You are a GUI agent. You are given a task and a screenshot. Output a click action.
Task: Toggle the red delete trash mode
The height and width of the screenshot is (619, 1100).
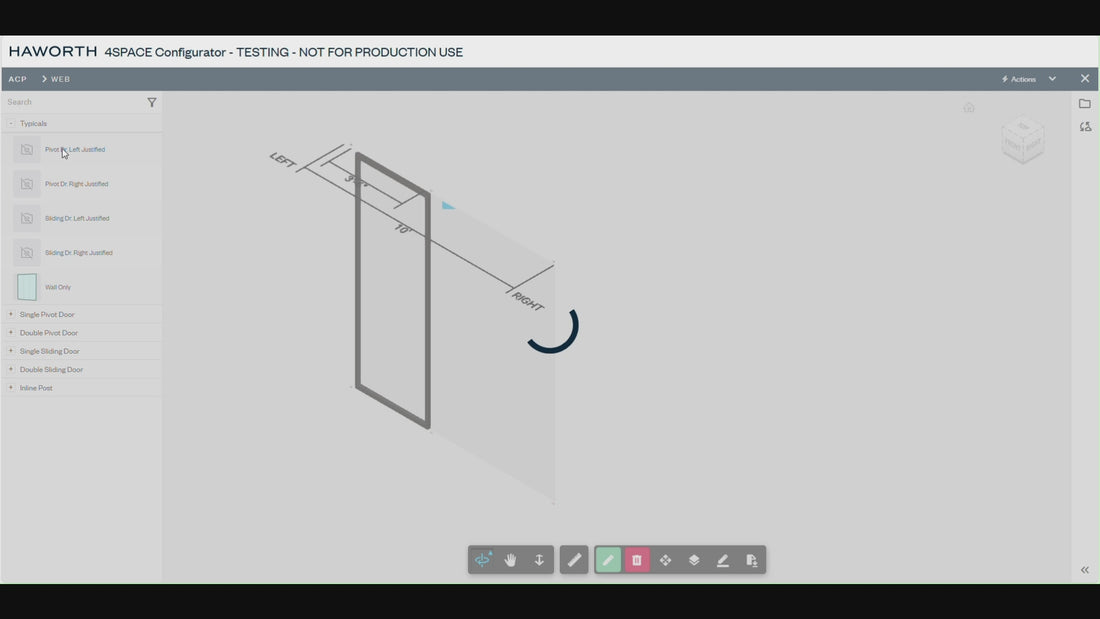coord(637,560)
